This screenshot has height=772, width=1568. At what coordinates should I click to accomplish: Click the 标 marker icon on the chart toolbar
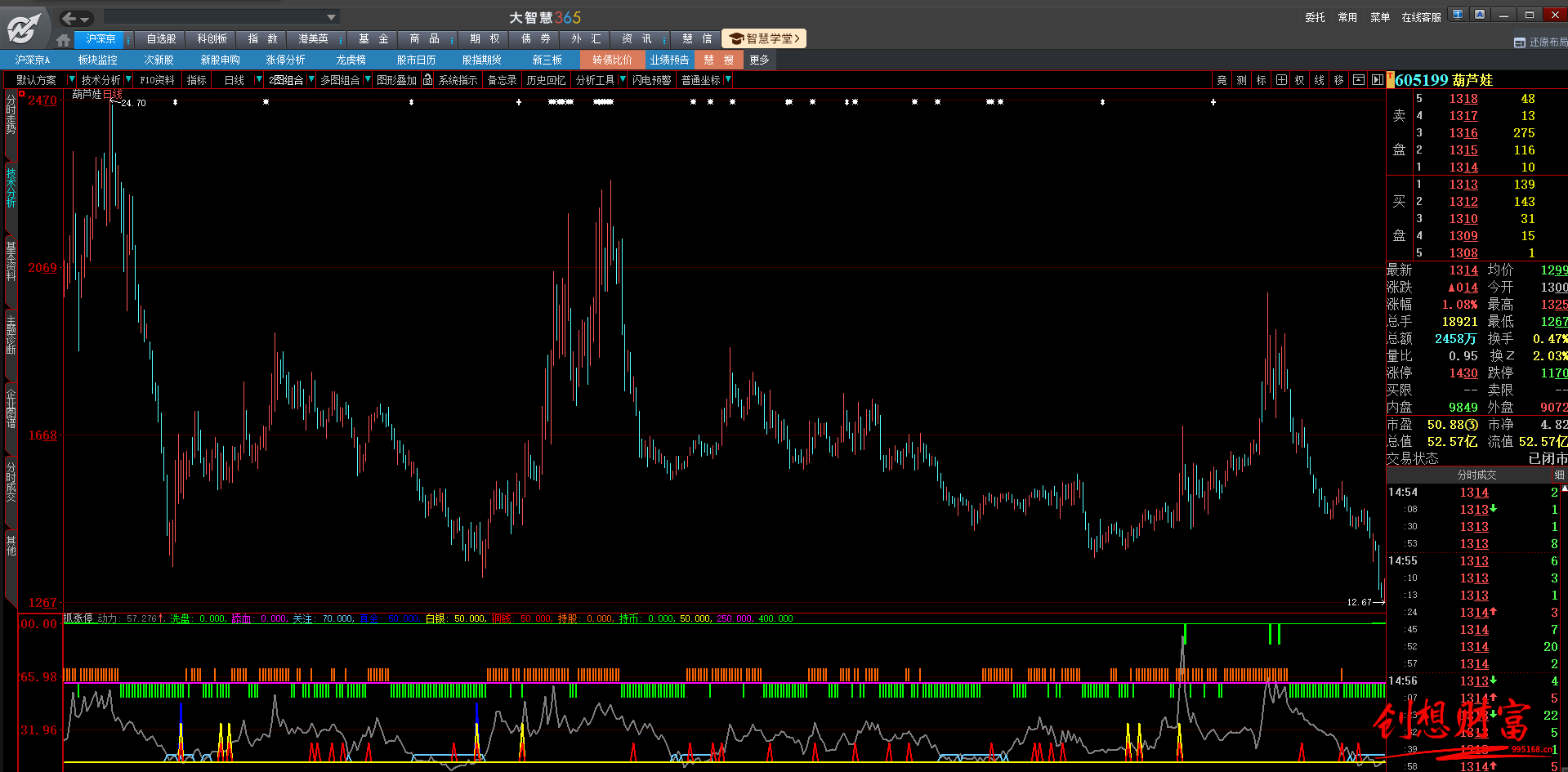pyautogui.click(x=1261, y=80)
